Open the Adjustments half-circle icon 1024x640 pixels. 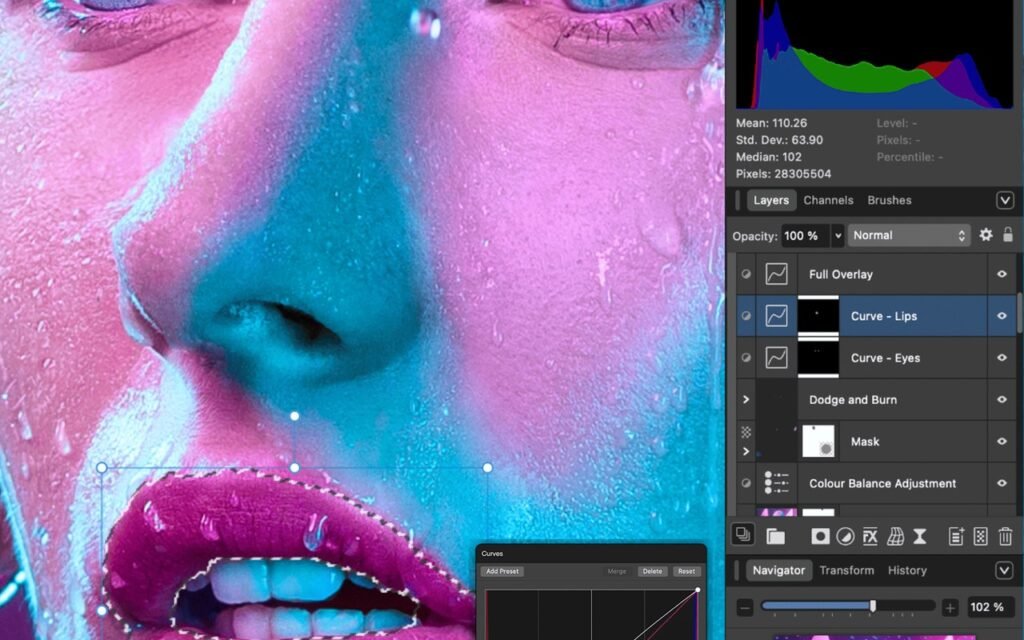845,537
